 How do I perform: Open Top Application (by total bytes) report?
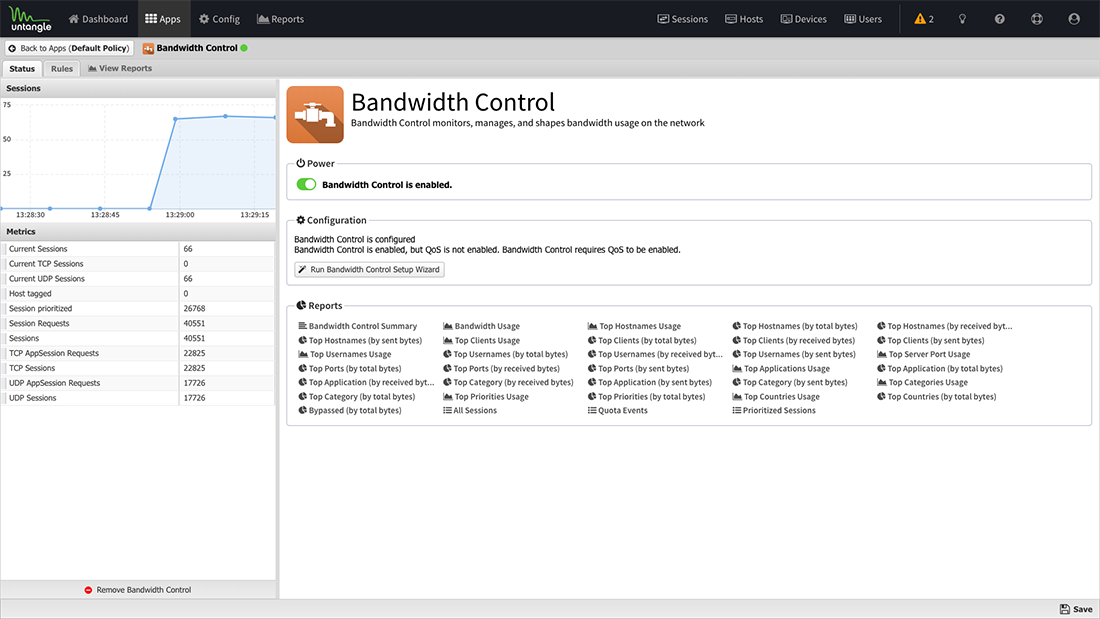939,368
